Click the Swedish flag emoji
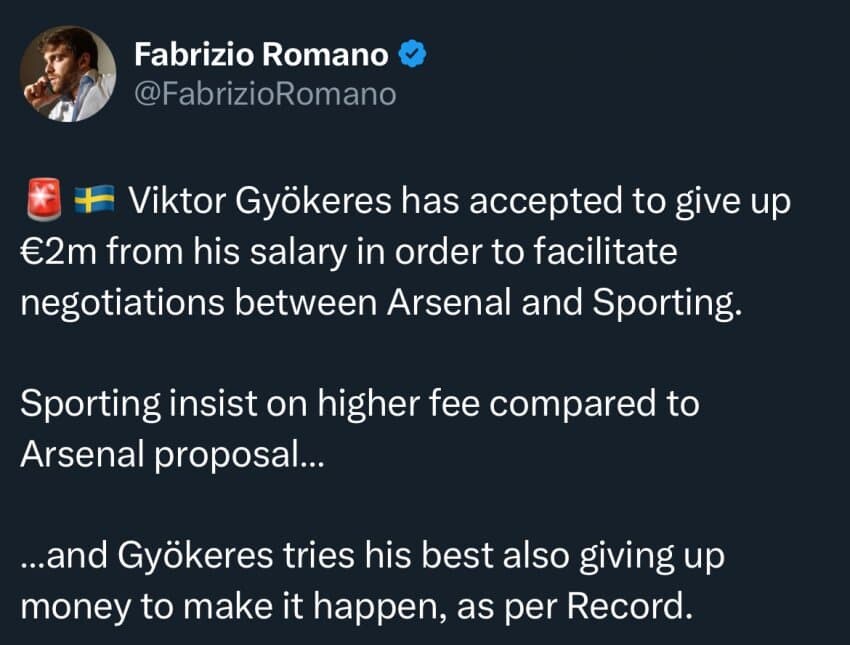 (94, 199)
